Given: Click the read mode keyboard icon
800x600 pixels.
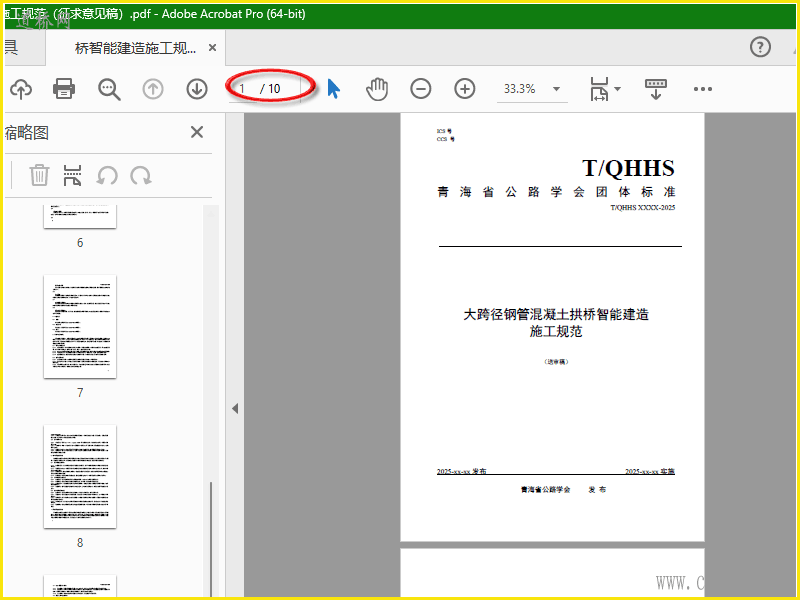Looking at the screenshot, I should (656, 89).
